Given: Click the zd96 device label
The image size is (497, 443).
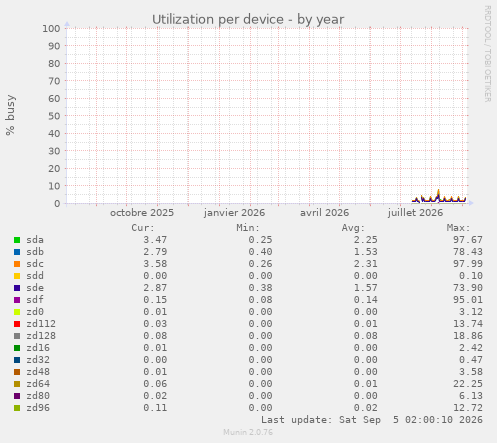Looking at the screenshot, I should click(38, 408).
